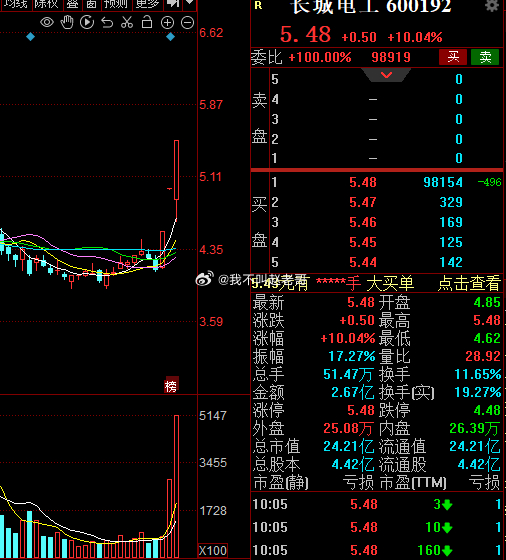506x560 pixels.
Task: Click the tallest red volume bar
Action: point(176,485)
